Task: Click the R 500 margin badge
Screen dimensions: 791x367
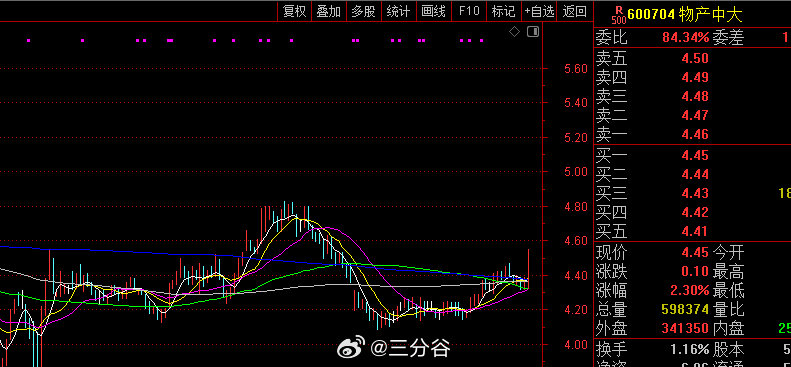Action: tap(619, 15)
